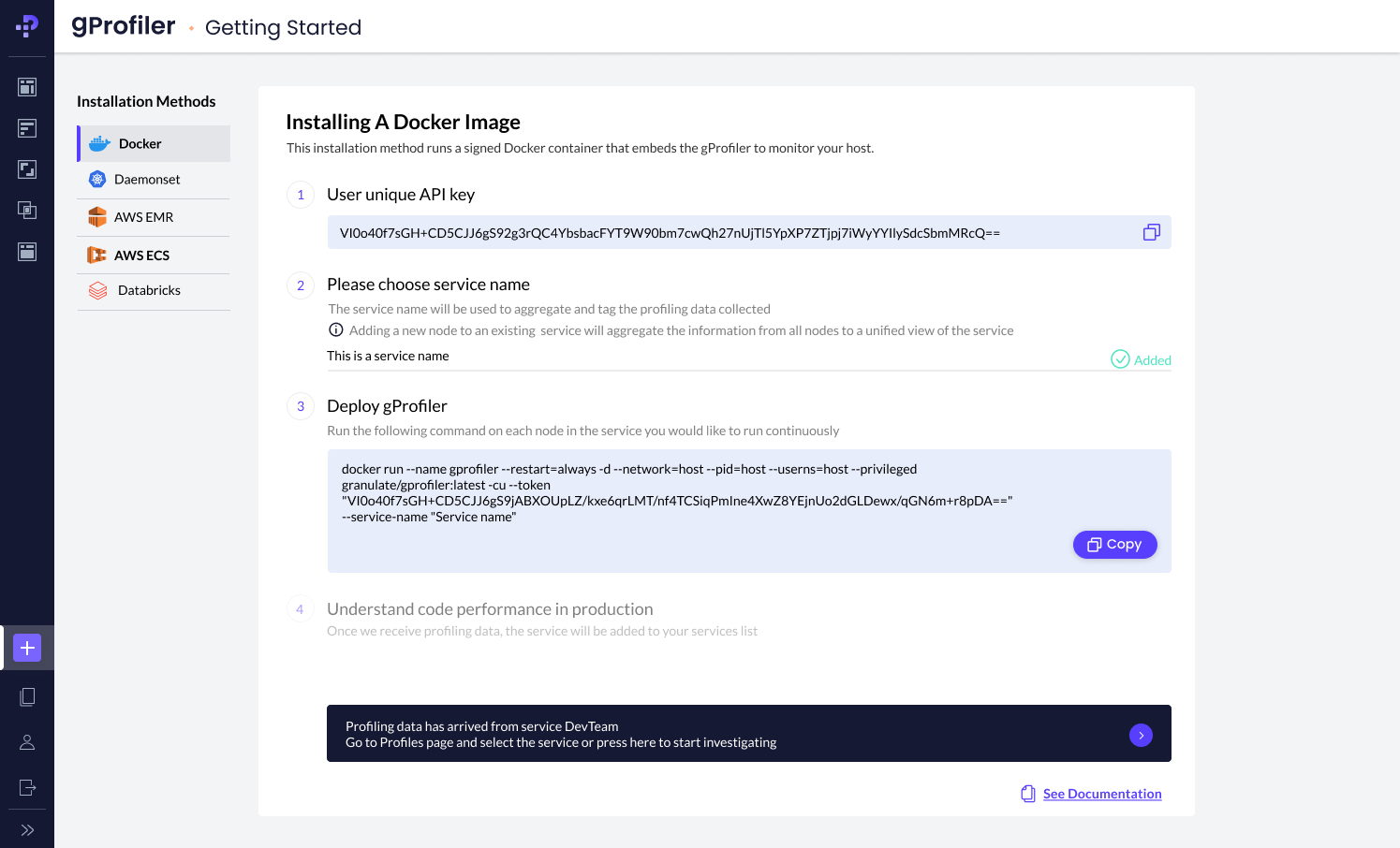The image size is (1400, 848).
Task: Copy the API key with the copy icon
Action: (1151, 232)
